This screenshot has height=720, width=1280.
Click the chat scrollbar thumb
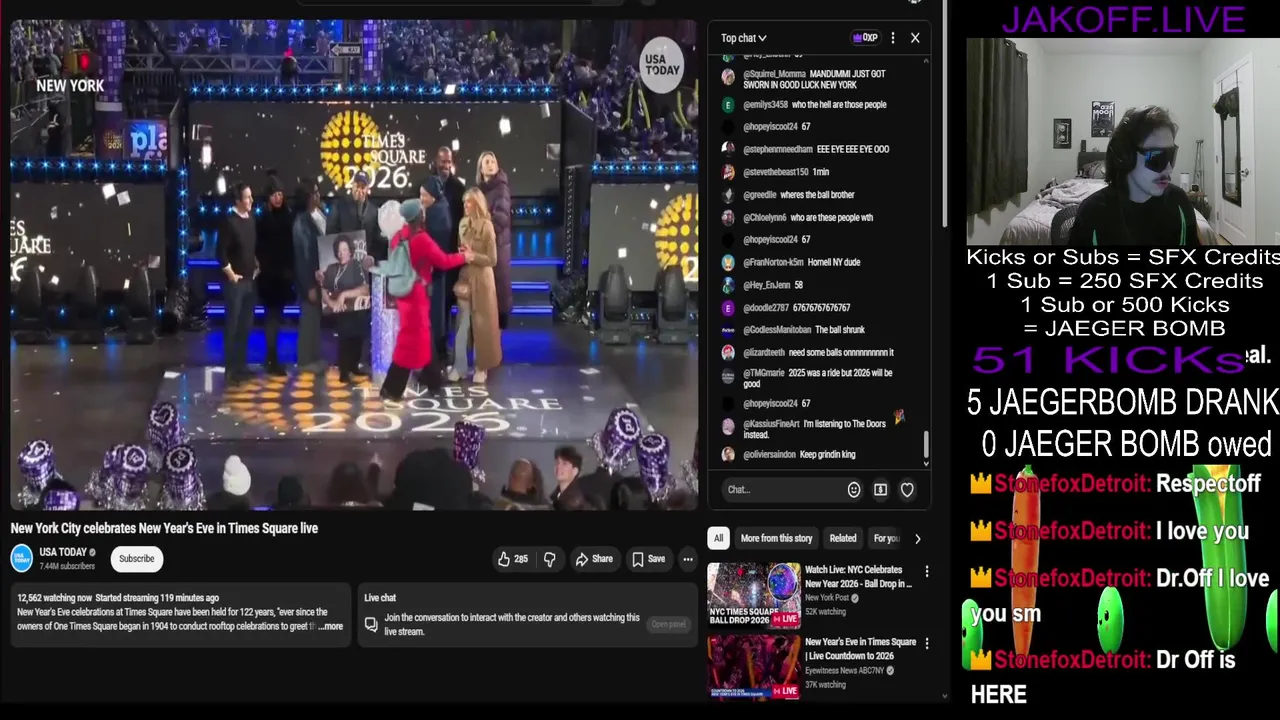point(925,445)
